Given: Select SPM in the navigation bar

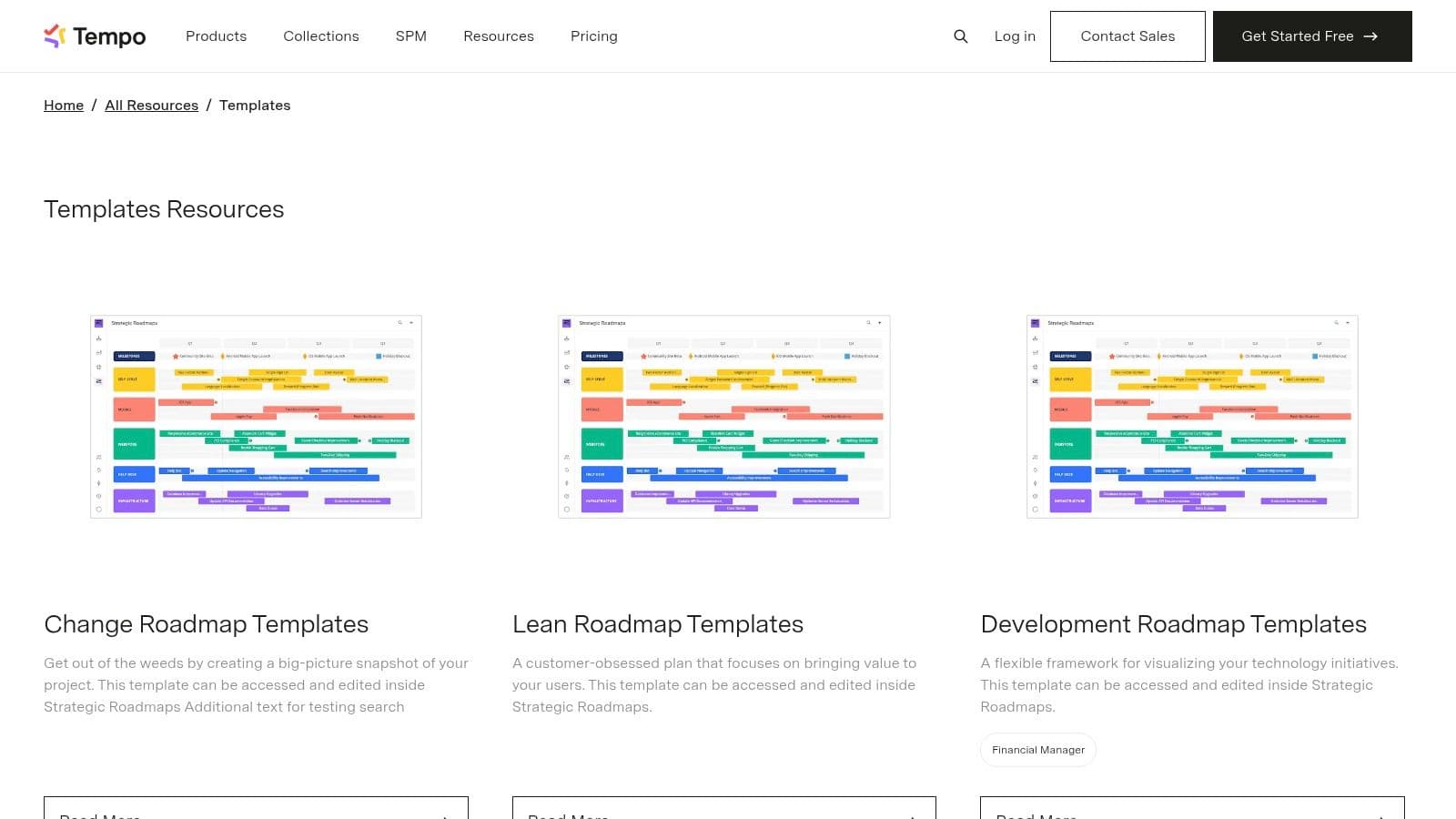Looking at the screenshot, I should tap(410, 36).
